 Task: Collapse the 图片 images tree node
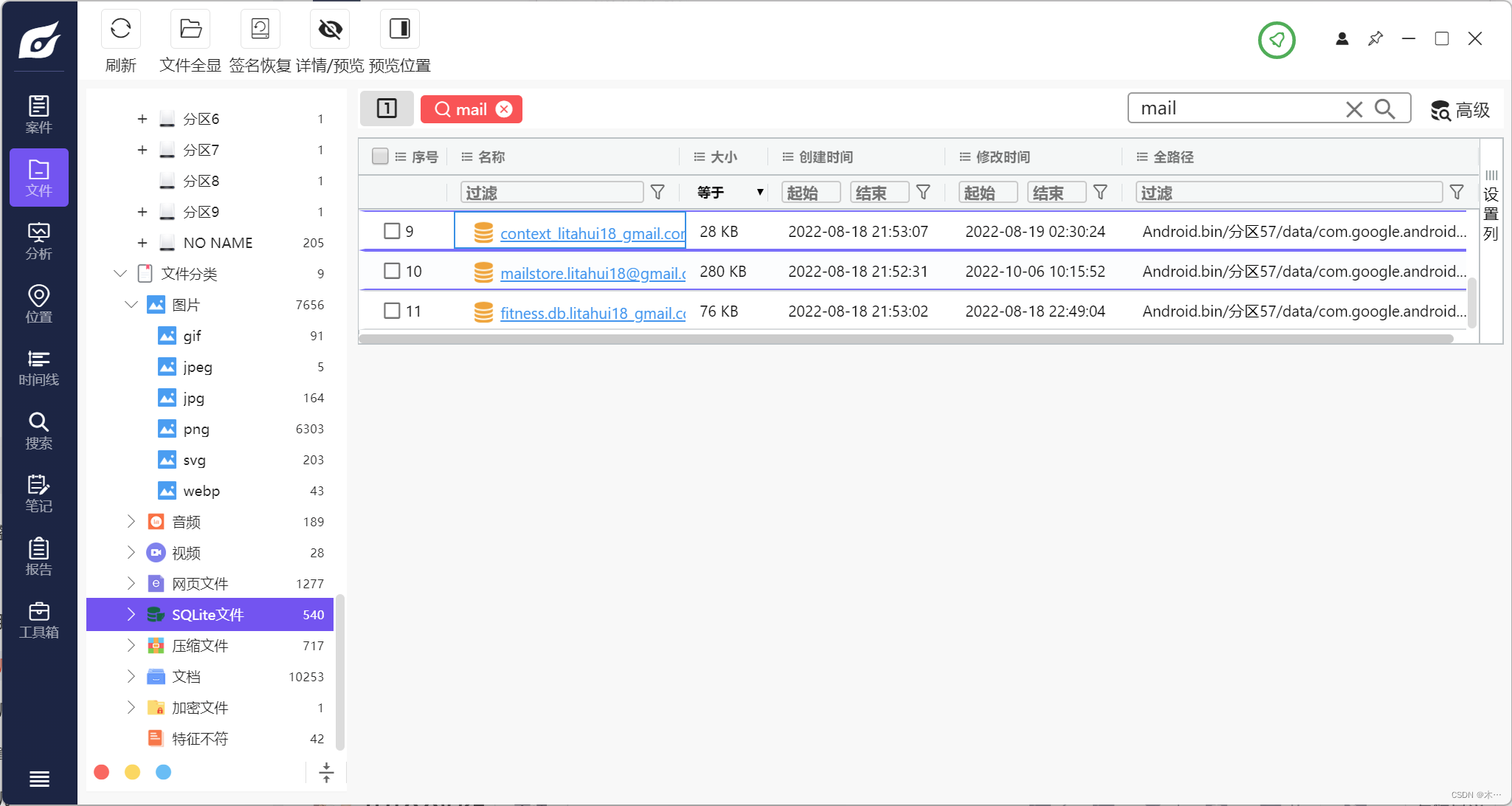click(131, 305)
